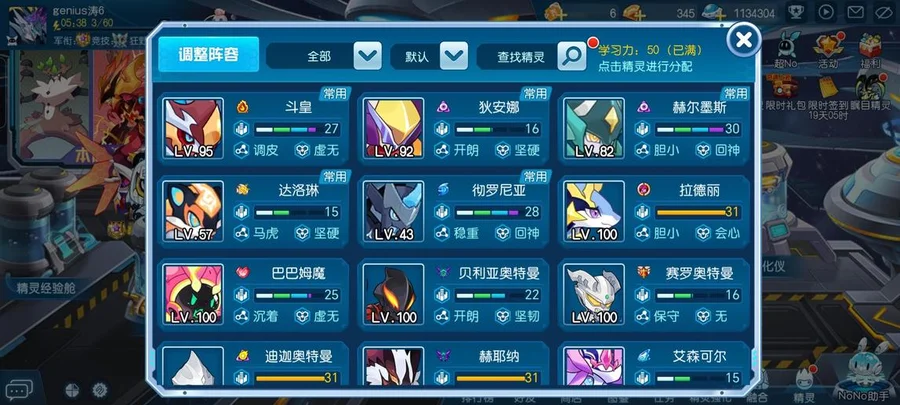Click the 福利 gift box icon
This screenshot has height=405, width=900.
pos(871,50)
